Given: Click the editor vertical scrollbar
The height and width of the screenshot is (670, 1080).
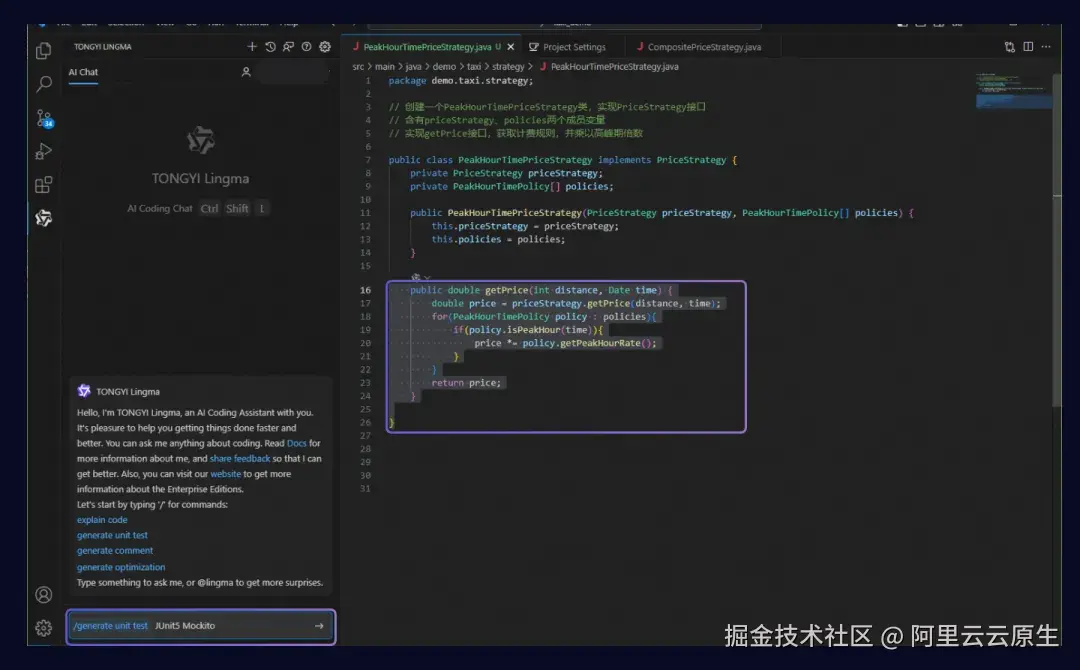Looking at the screenshot, I should pyautogui.click(x=1057, y=241).
